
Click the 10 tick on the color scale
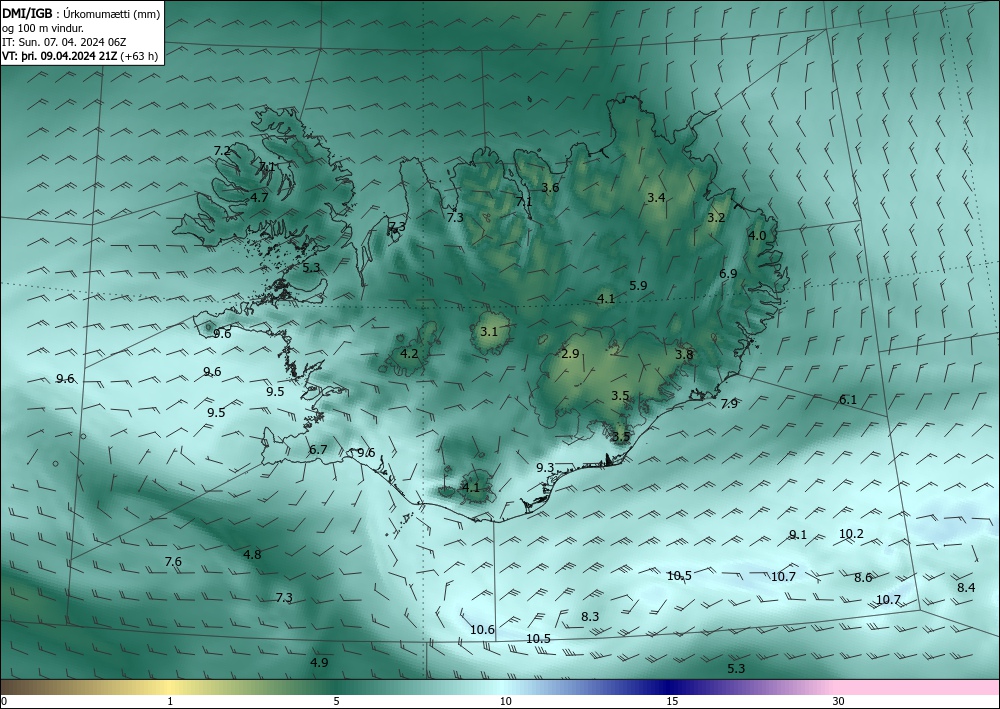tap(506, 701)
